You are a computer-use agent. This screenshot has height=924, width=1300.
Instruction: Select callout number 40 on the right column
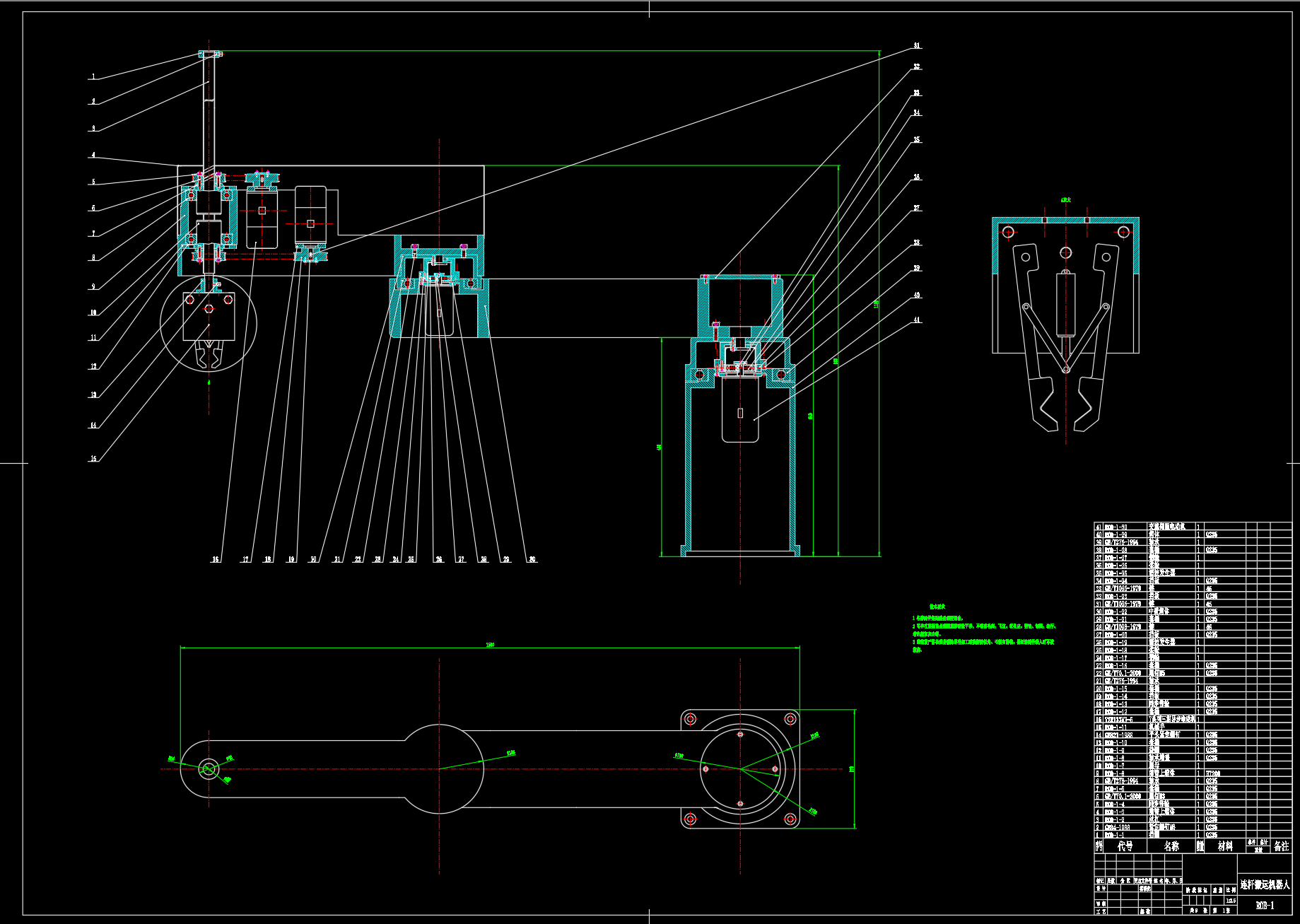click(917, 295)
